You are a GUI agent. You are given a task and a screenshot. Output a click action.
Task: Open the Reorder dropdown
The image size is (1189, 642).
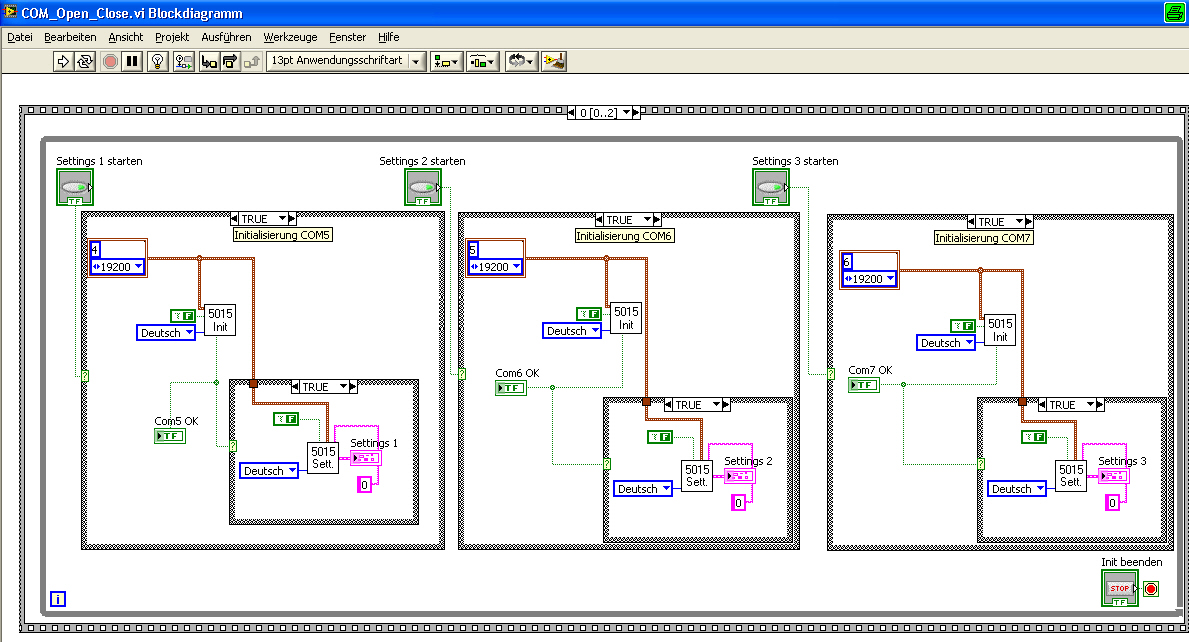point(521,61)
